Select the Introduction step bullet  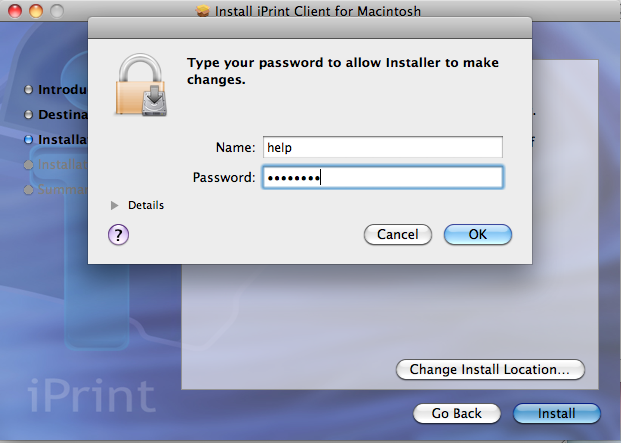coord(29,90)
